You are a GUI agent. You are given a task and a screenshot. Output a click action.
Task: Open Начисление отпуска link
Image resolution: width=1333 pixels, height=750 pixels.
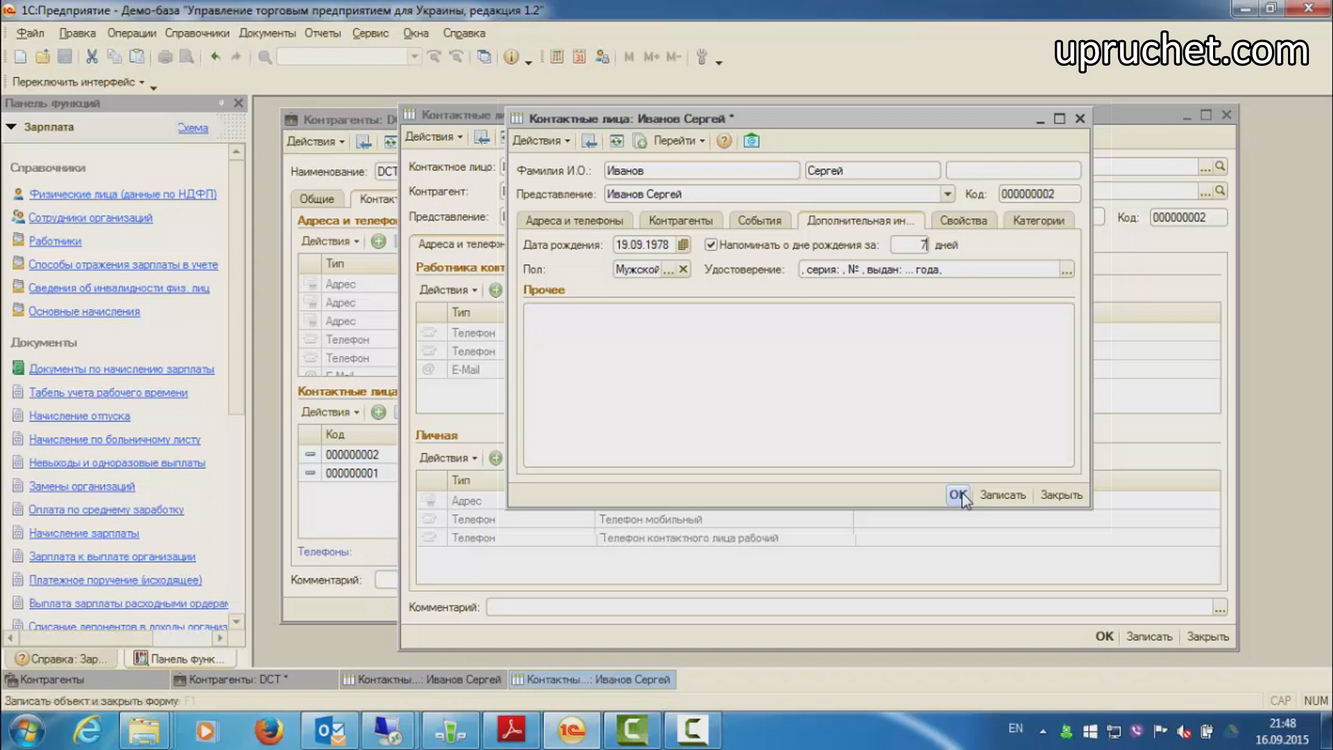79,416
